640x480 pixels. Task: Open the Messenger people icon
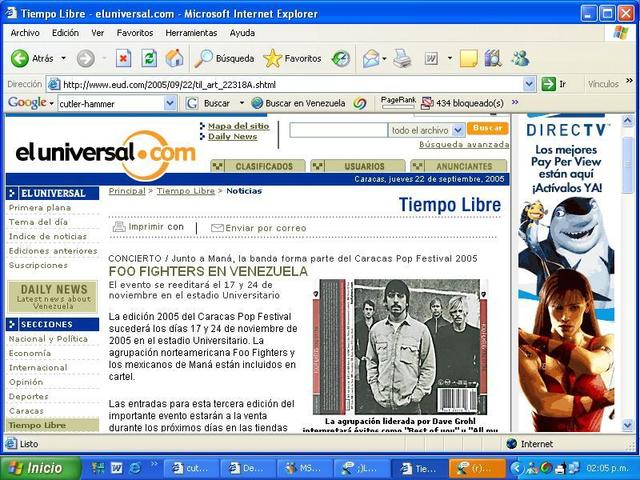pyautogui.click(x=520, y=58)
